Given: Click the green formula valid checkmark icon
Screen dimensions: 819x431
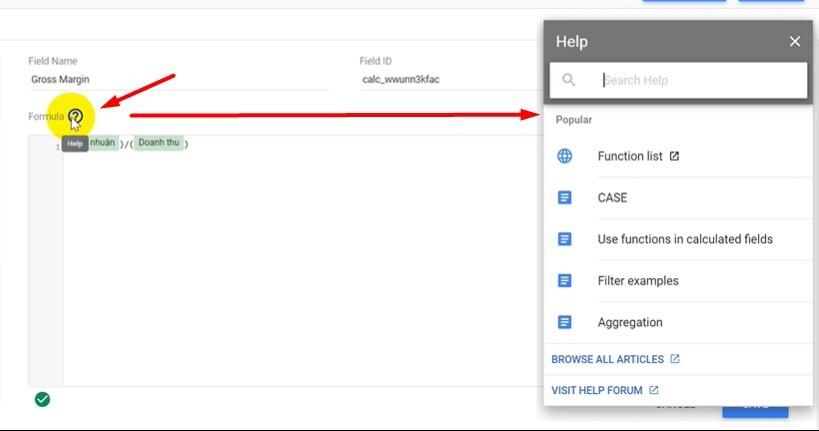Looking at the screenshot, I should point(42,399).
